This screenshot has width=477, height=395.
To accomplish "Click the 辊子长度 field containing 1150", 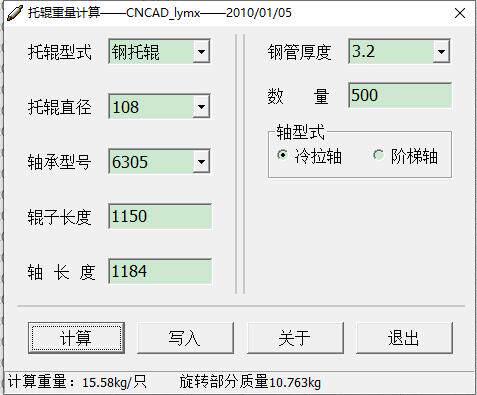I will pyautogui.click(x=160, y=216).
